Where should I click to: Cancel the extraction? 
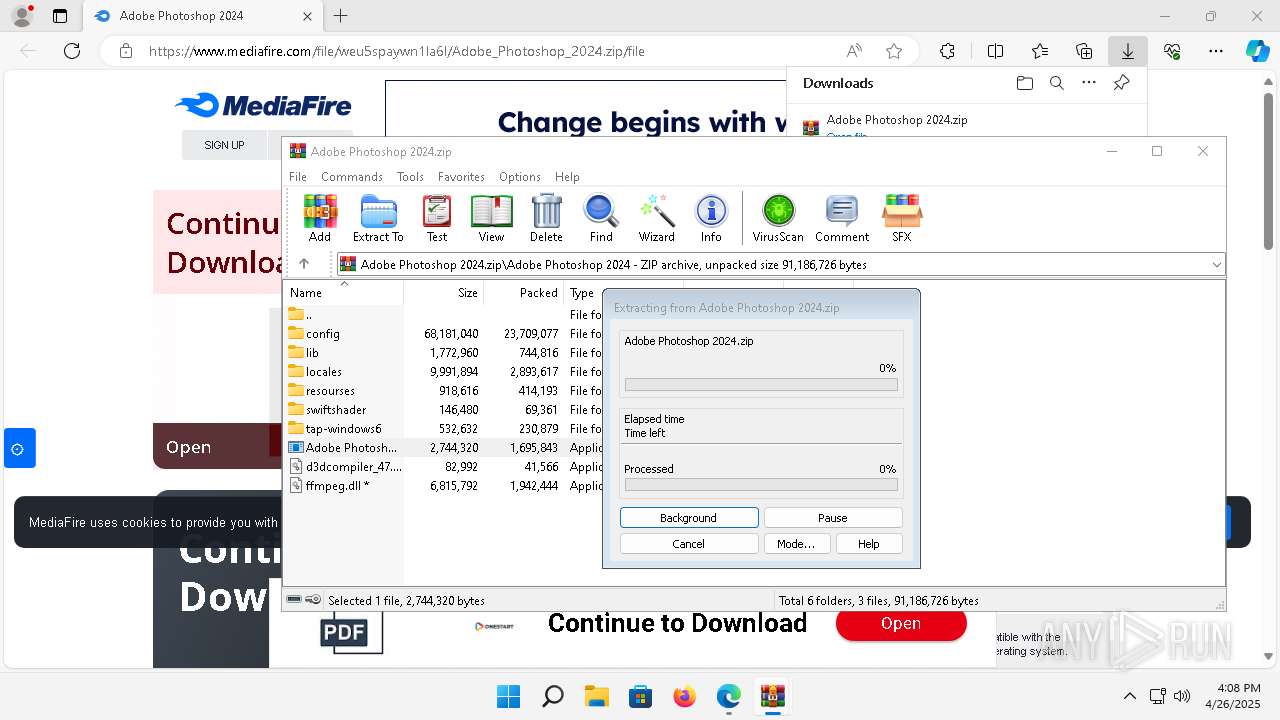(x=689, y=543)
